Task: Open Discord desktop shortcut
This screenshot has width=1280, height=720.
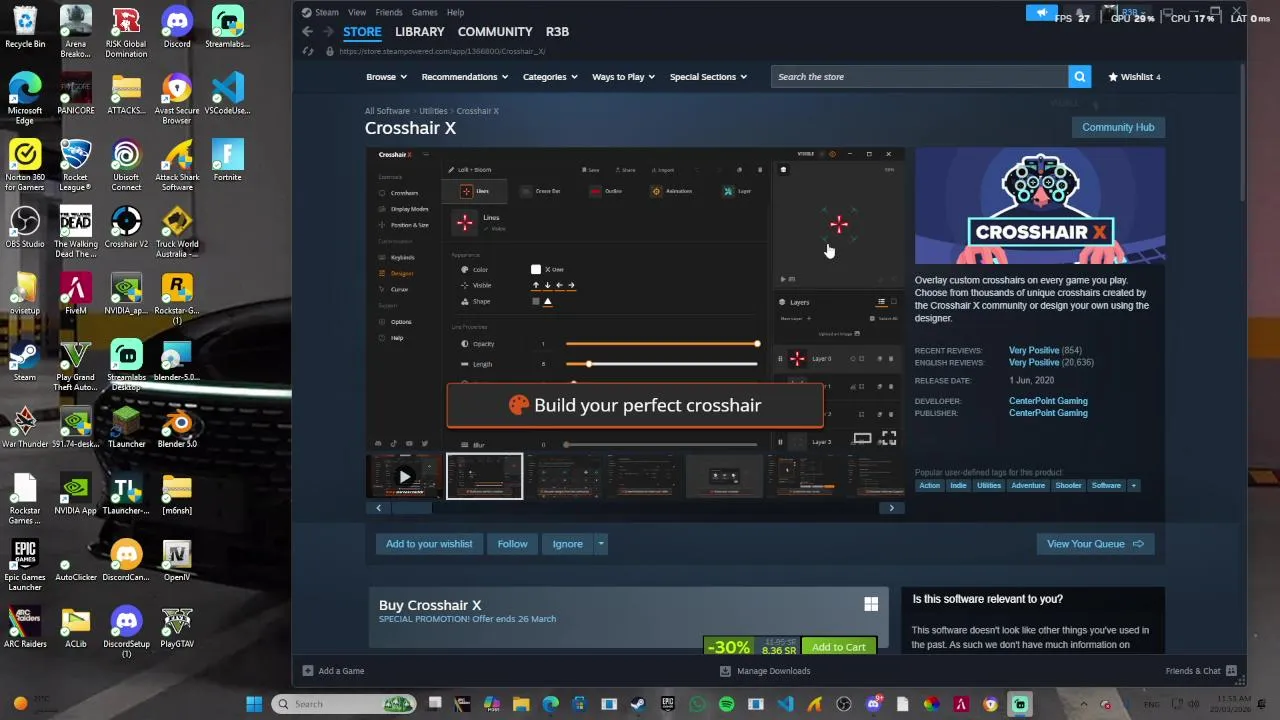Action: click(177, 28)
